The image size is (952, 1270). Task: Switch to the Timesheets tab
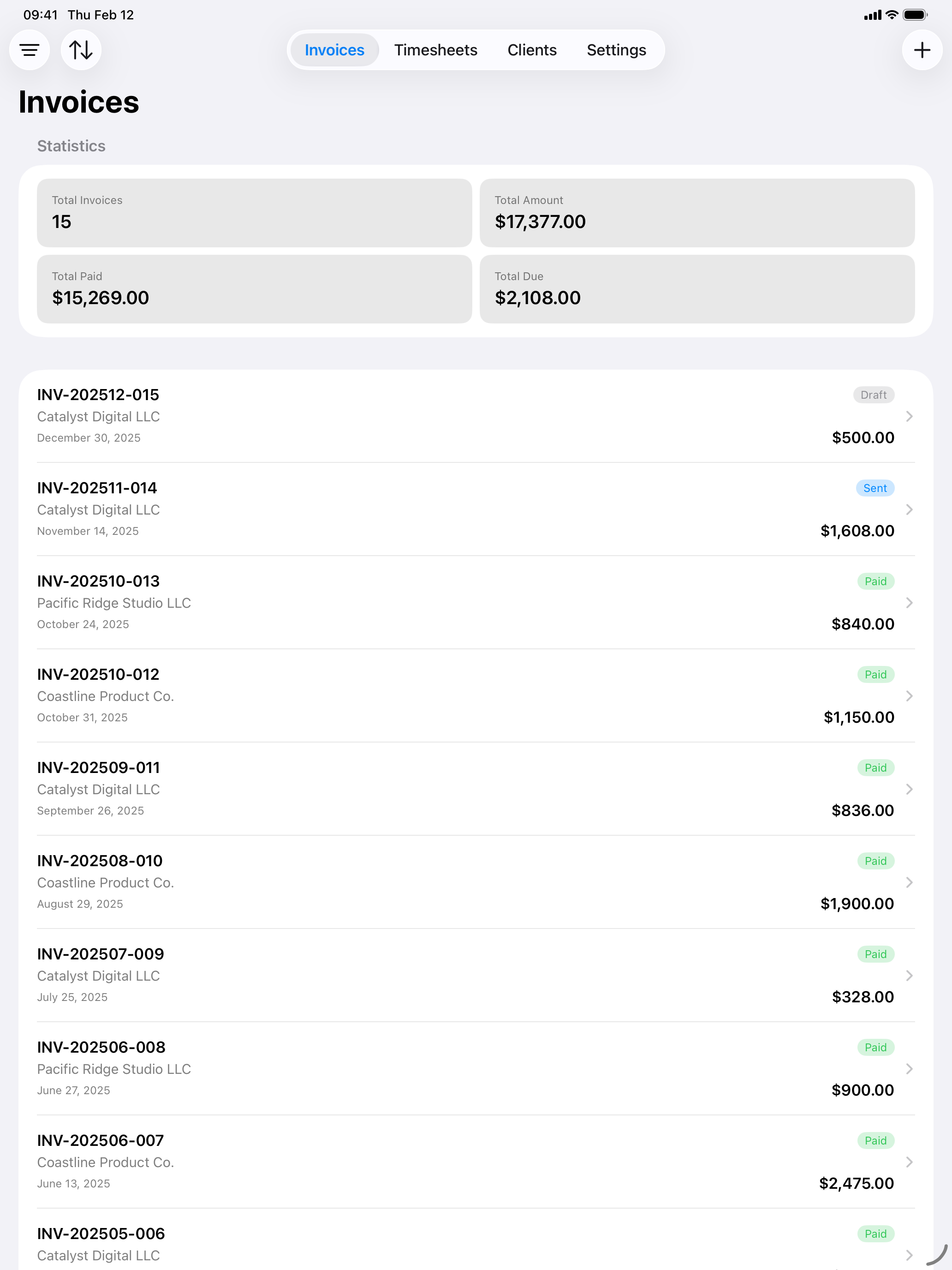(435, 50)
